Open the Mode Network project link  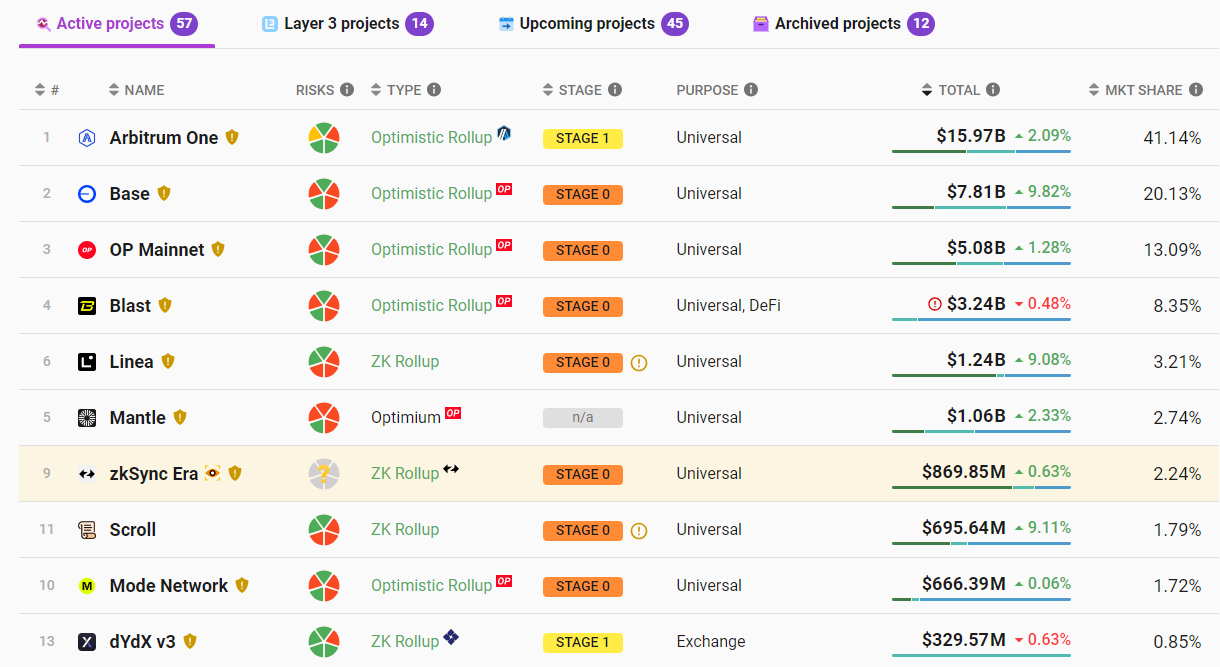(x=169, y=586)
